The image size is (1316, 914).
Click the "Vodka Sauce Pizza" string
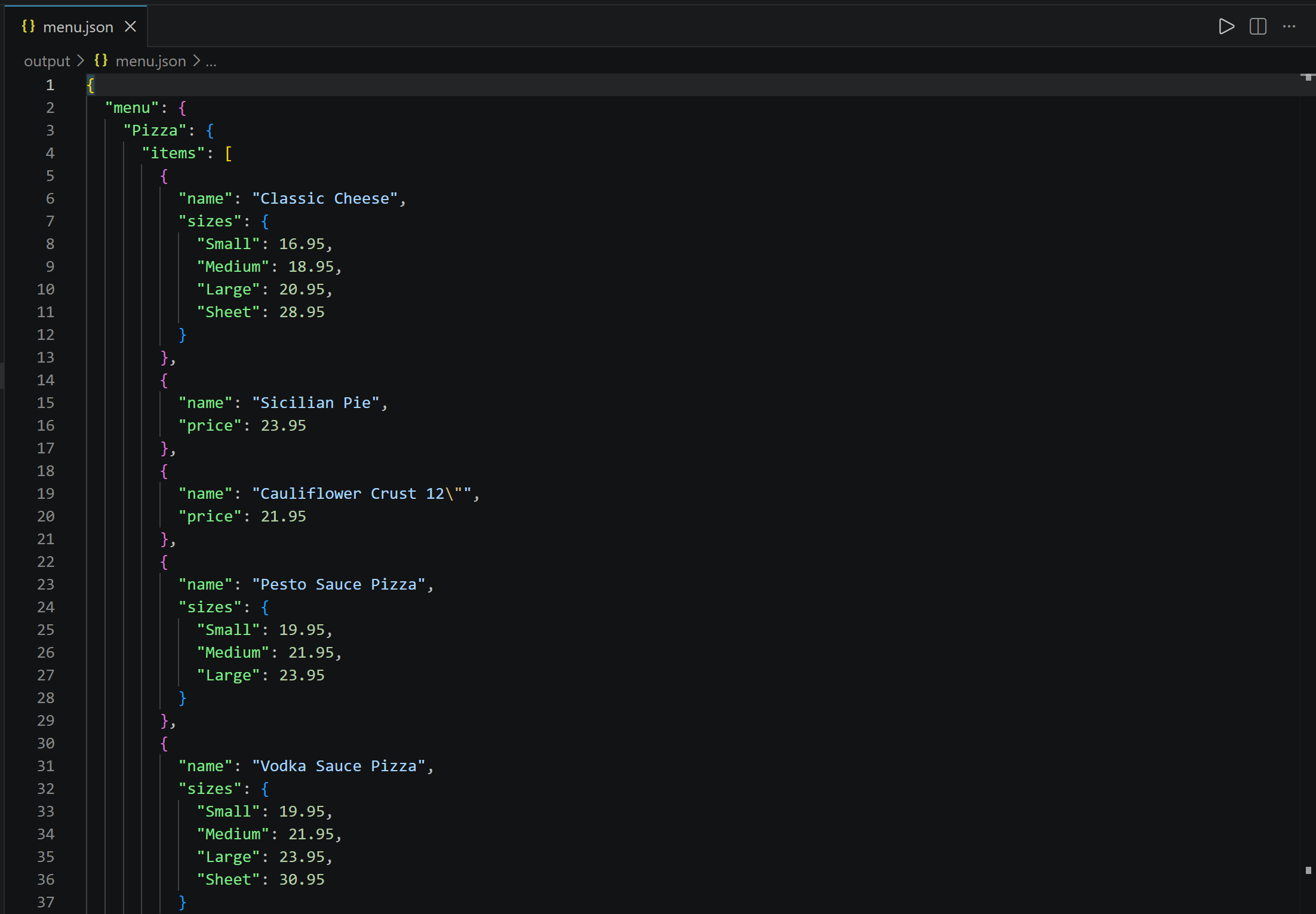339,766
